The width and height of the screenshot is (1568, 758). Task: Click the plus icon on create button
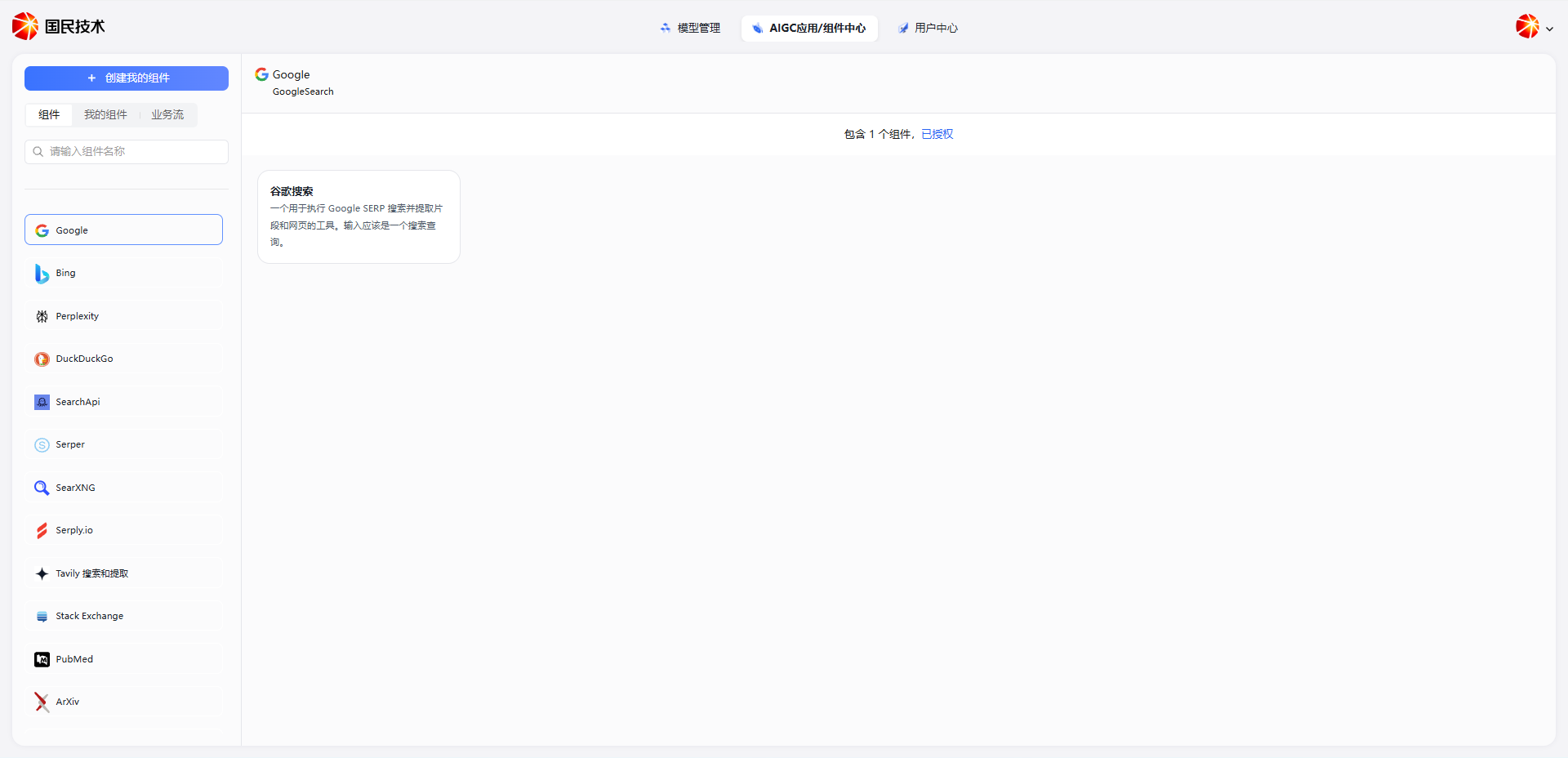pyautogui.click(x=91, y=78)
